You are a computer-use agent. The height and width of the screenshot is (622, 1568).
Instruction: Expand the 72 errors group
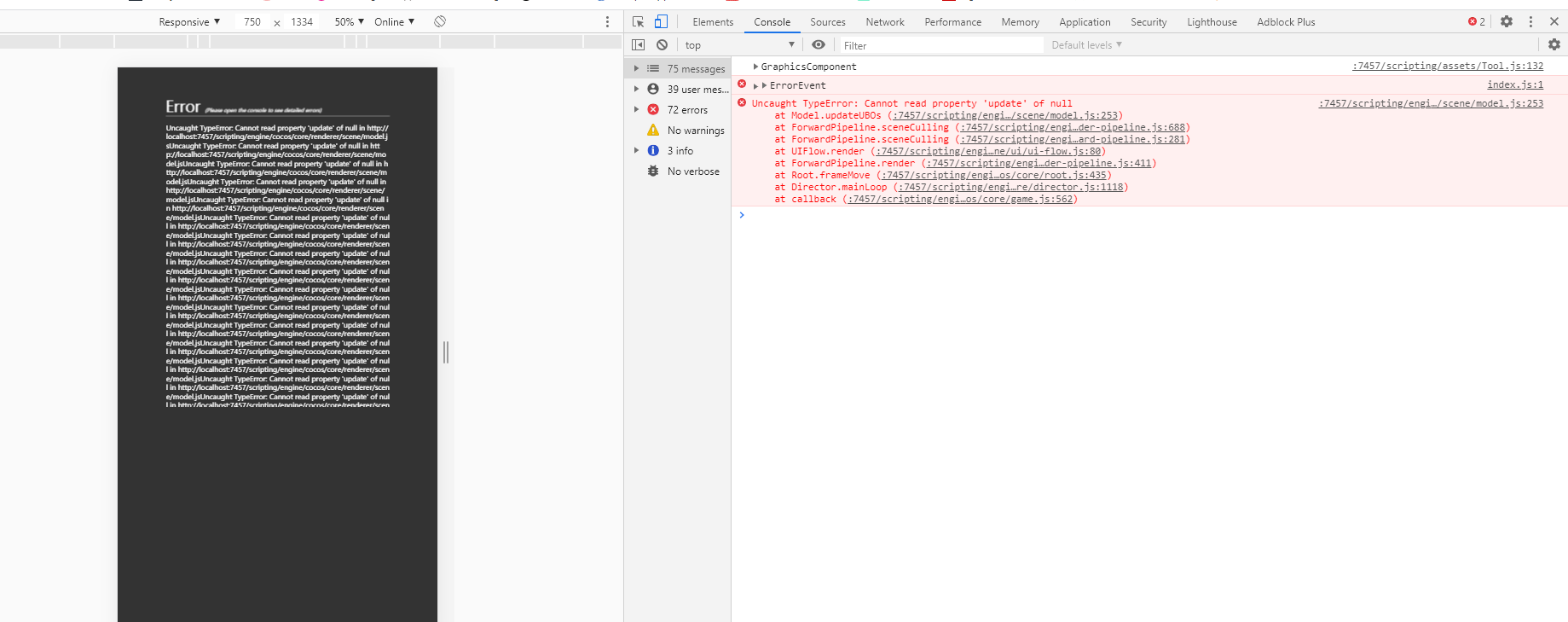click(636, 109)
